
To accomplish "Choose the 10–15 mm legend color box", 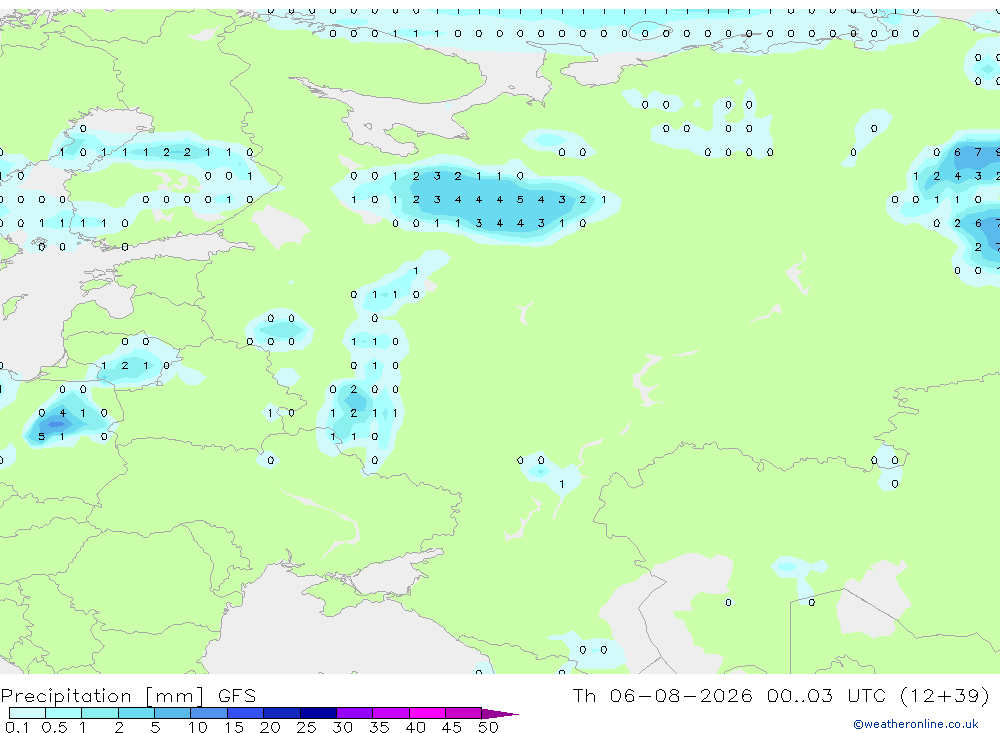I will (x=209, y=713).
